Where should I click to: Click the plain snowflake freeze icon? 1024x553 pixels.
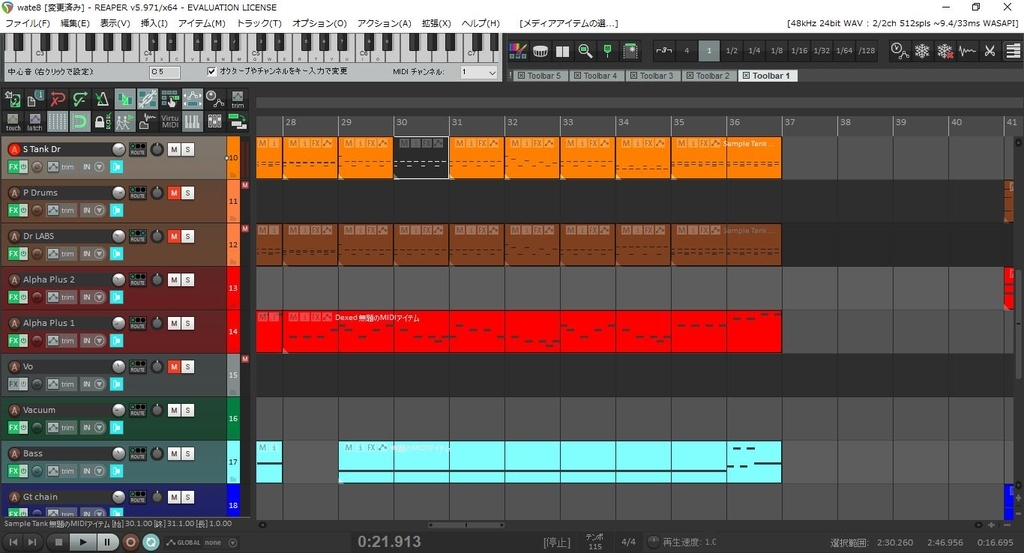[922, 51]
